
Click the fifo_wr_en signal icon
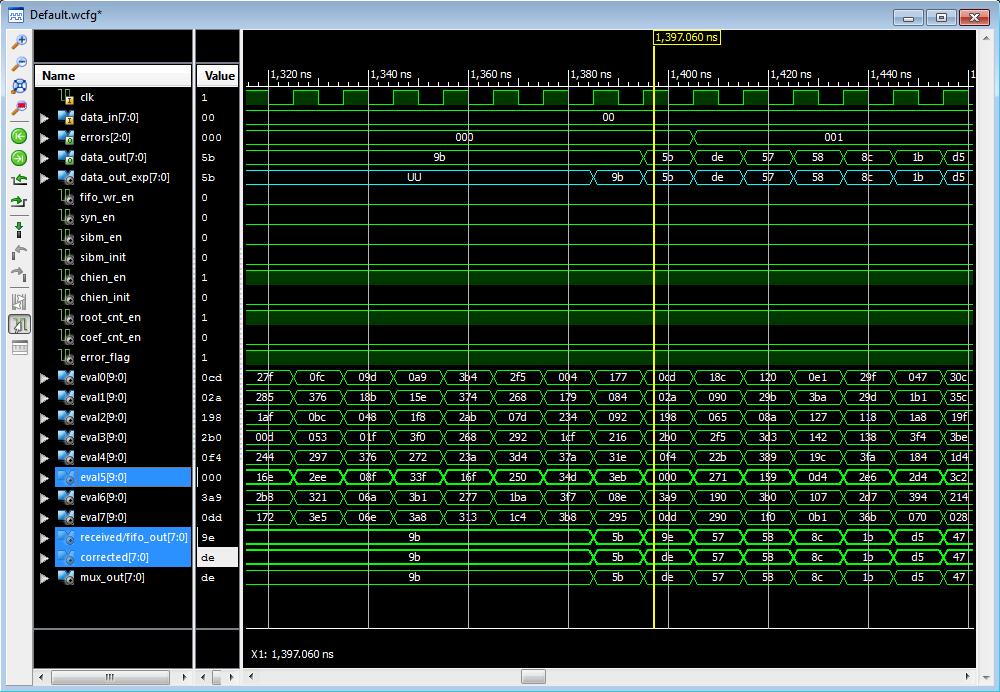pyautogui.click(x=66, y=197)
